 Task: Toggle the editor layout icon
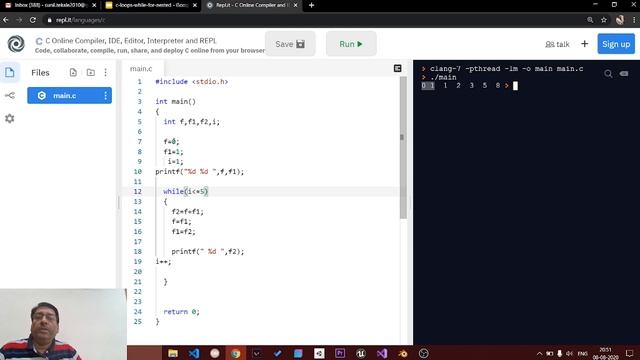[398, 68]
